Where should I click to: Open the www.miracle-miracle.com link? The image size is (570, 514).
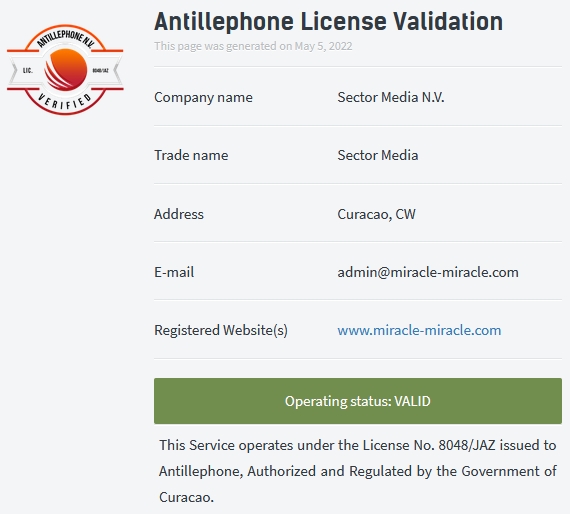[419, 330]
